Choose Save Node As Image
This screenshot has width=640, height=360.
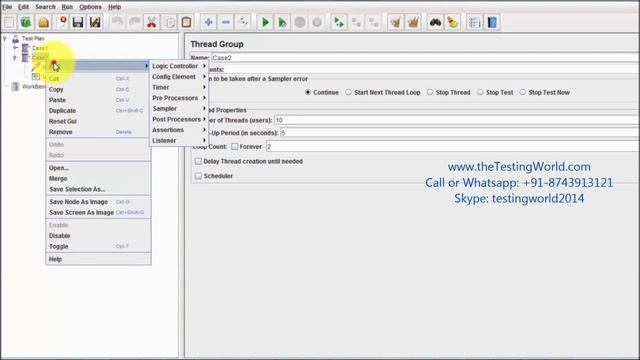point(98,202)
